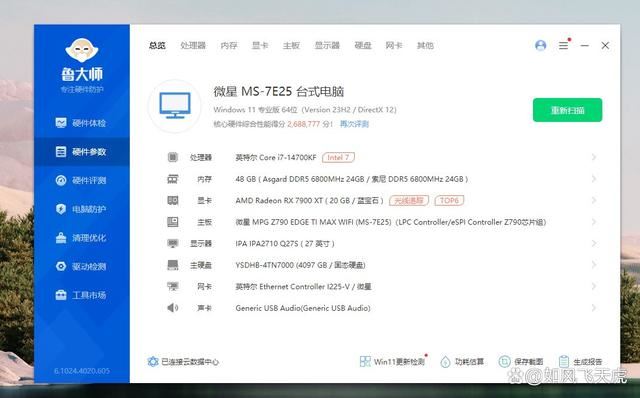
Task: Click the Windows 11 专业版 64位 text
Action: [256, 109]
